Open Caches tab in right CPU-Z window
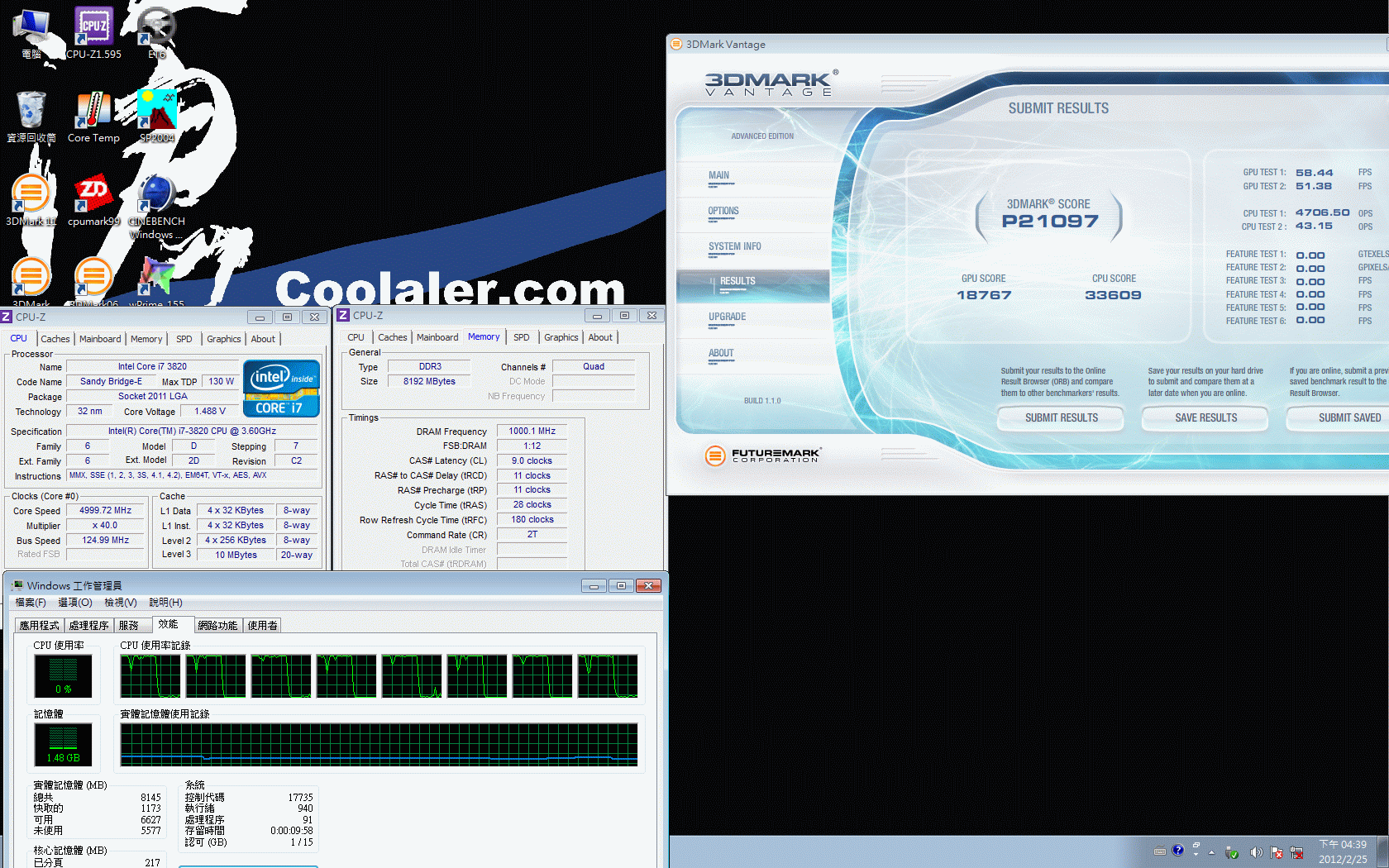The image size is (1389, 868). tap(393, 337)
